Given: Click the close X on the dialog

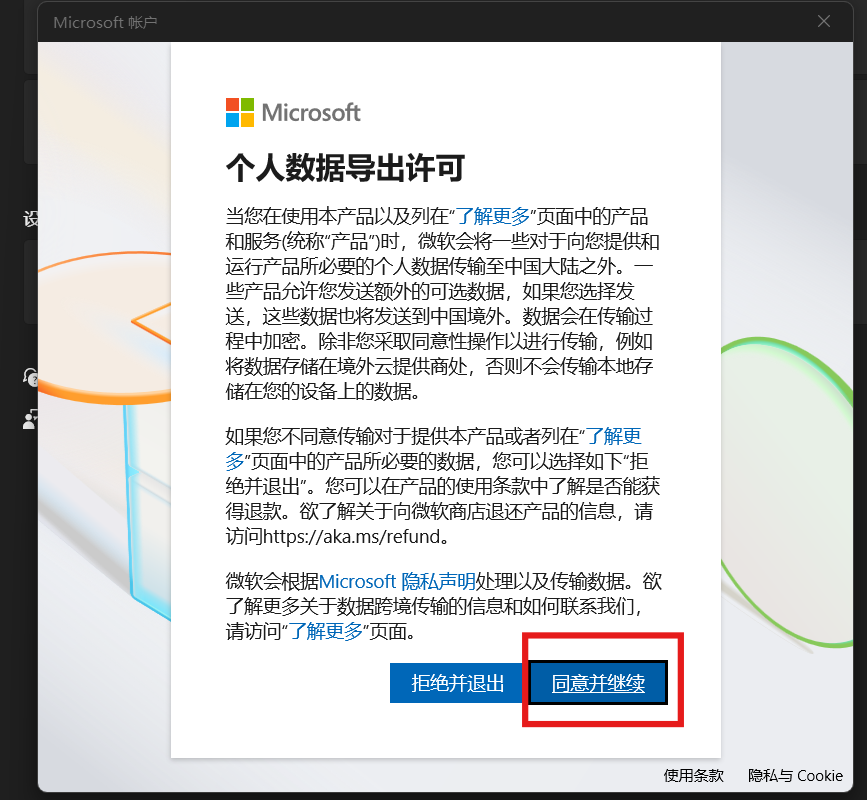Looking at the screenshot, I should point(824,21).
